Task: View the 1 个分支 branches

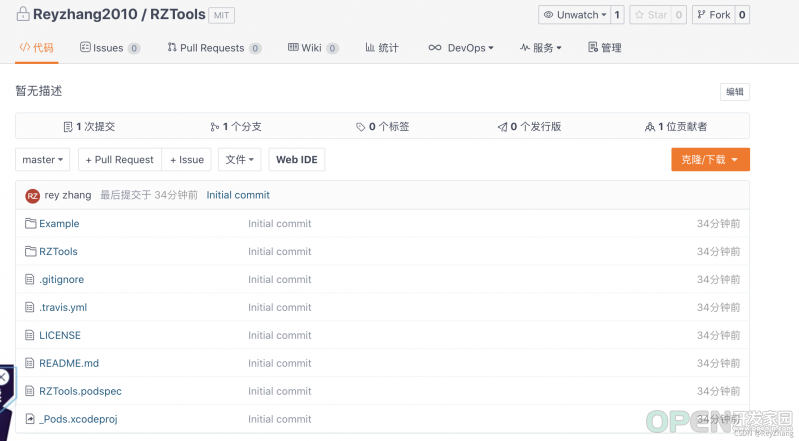Action: (x=236, y=126)
